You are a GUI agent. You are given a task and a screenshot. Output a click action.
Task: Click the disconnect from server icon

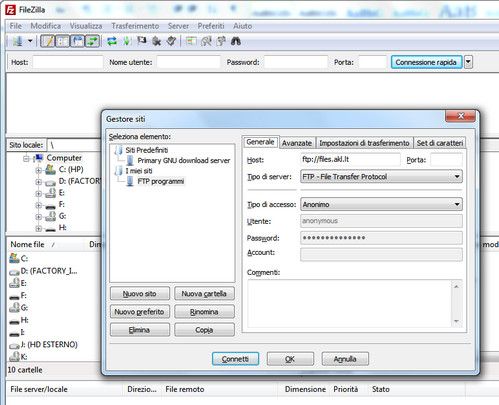(x=156, y=41)
